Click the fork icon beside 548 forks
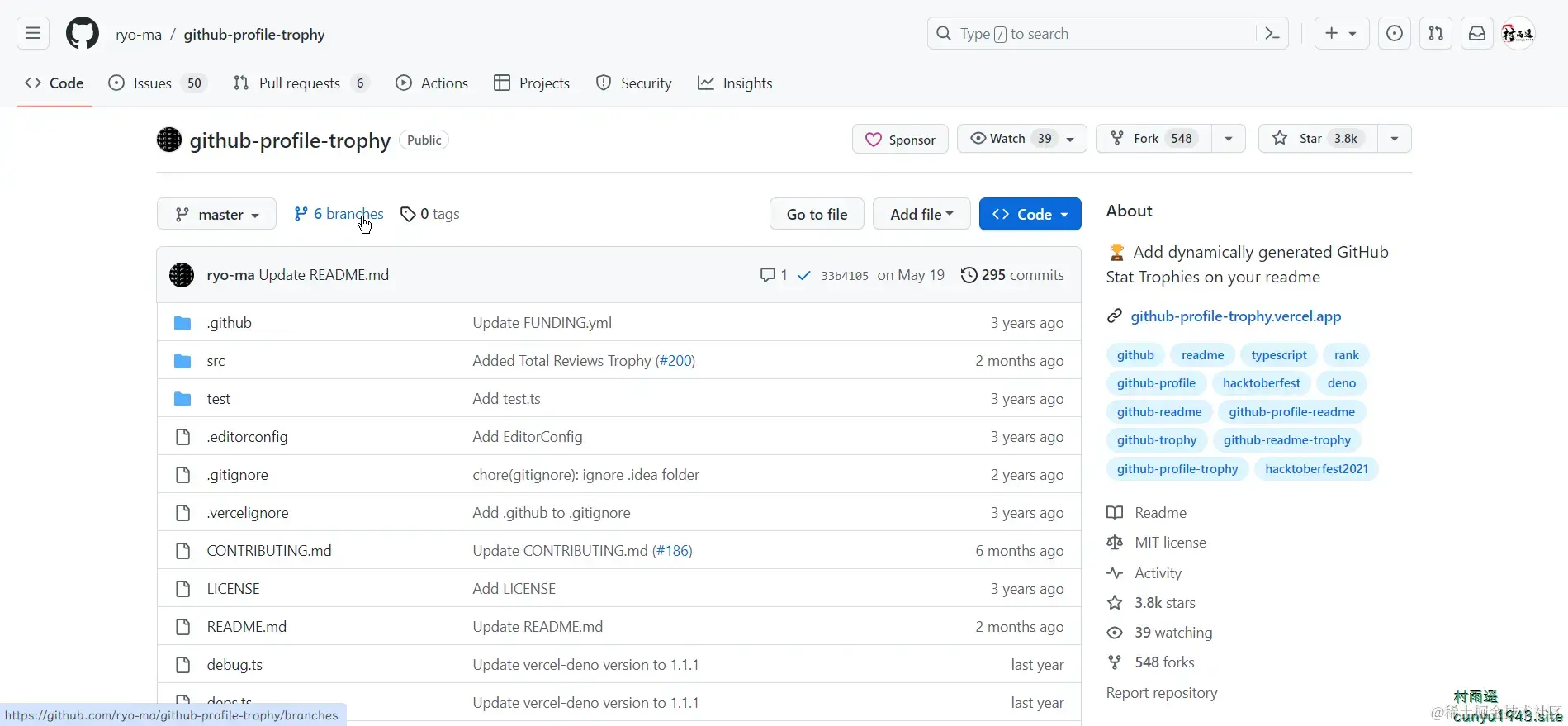This screenshot has height=726, width=1568. (x=1115, y=662)
